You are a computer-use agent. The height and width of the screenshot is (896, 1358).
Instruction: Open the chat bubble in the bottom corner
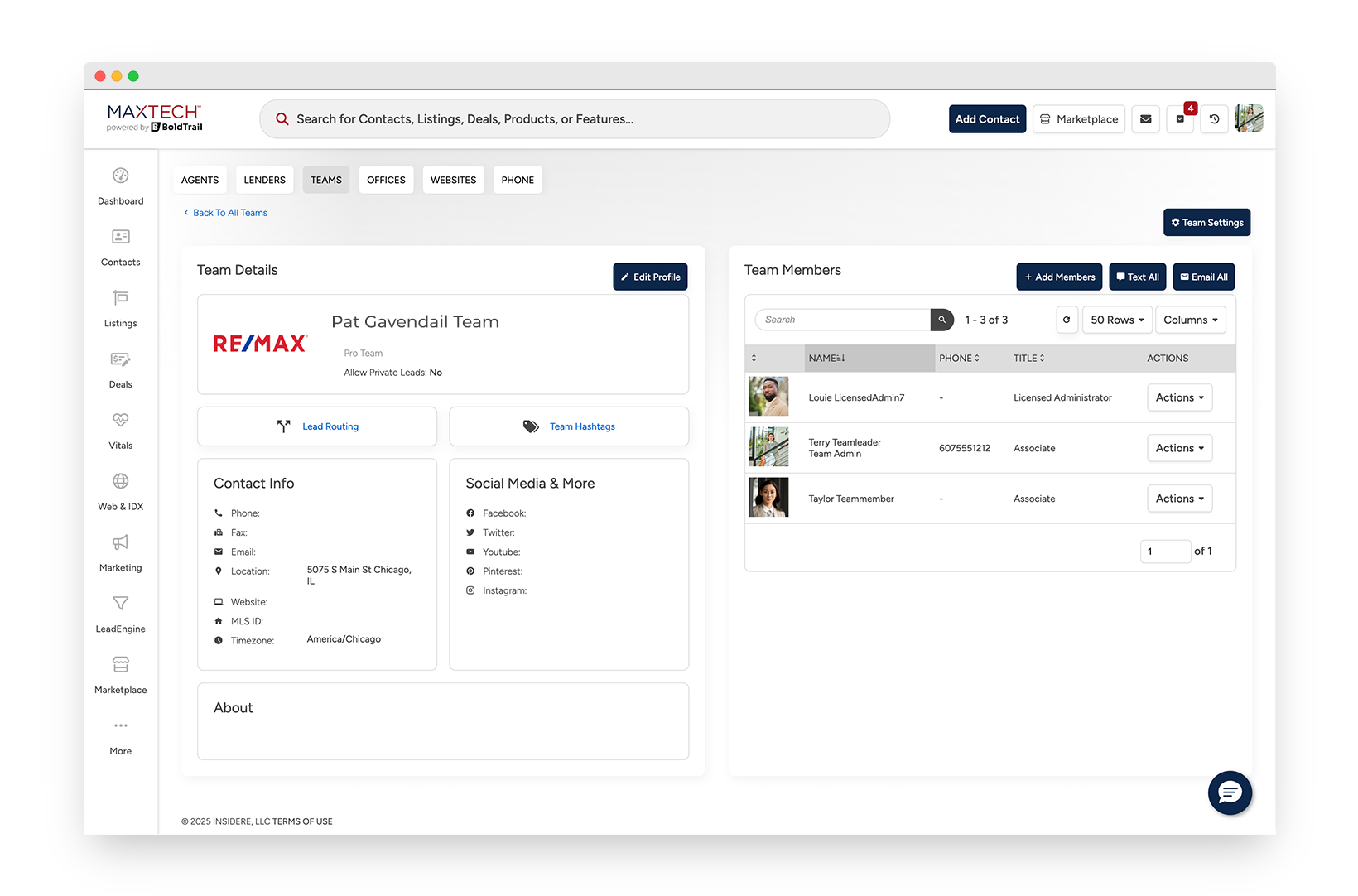(x=1230, y=792)
